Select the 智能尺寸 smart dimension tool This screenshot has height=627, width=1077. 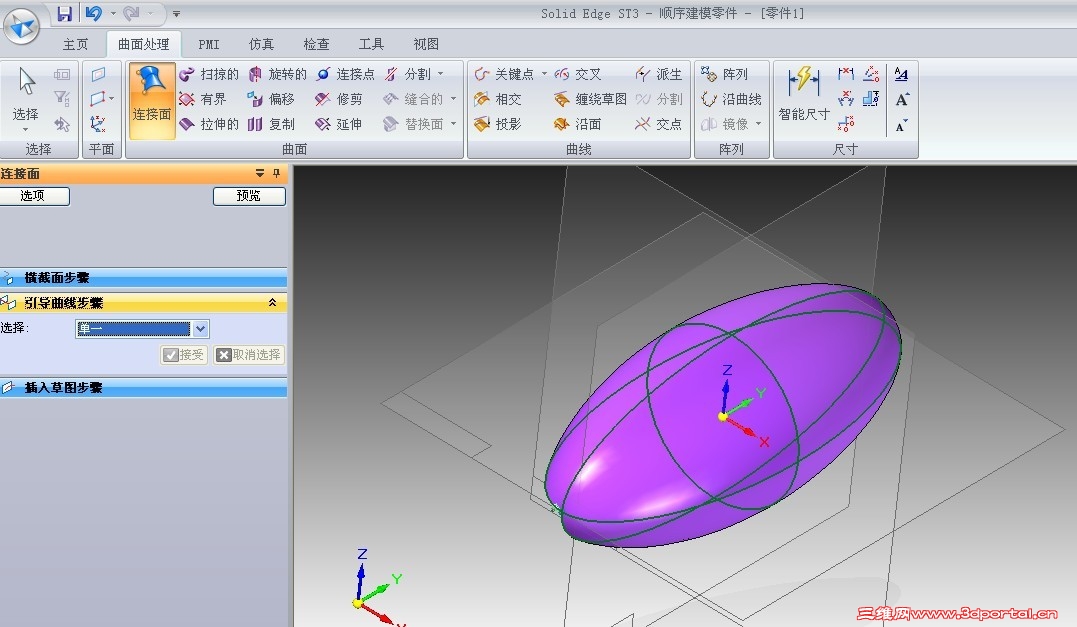tap(804, 94)
